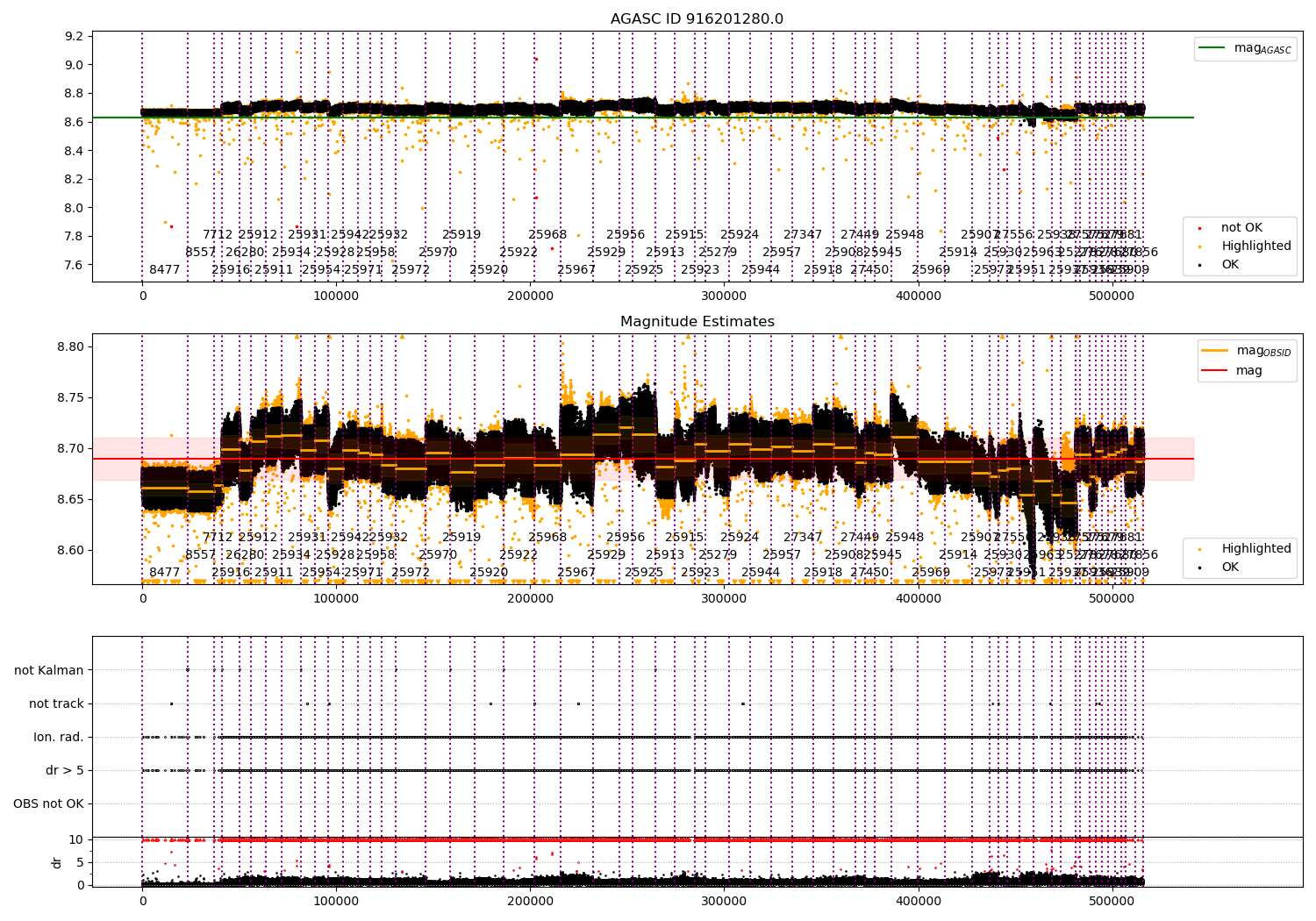Image resolution: width=1316 pixels, height=921 pixels.
Task: Click the 'OBS not OK' axis label
Action: [x=49, y=803]
